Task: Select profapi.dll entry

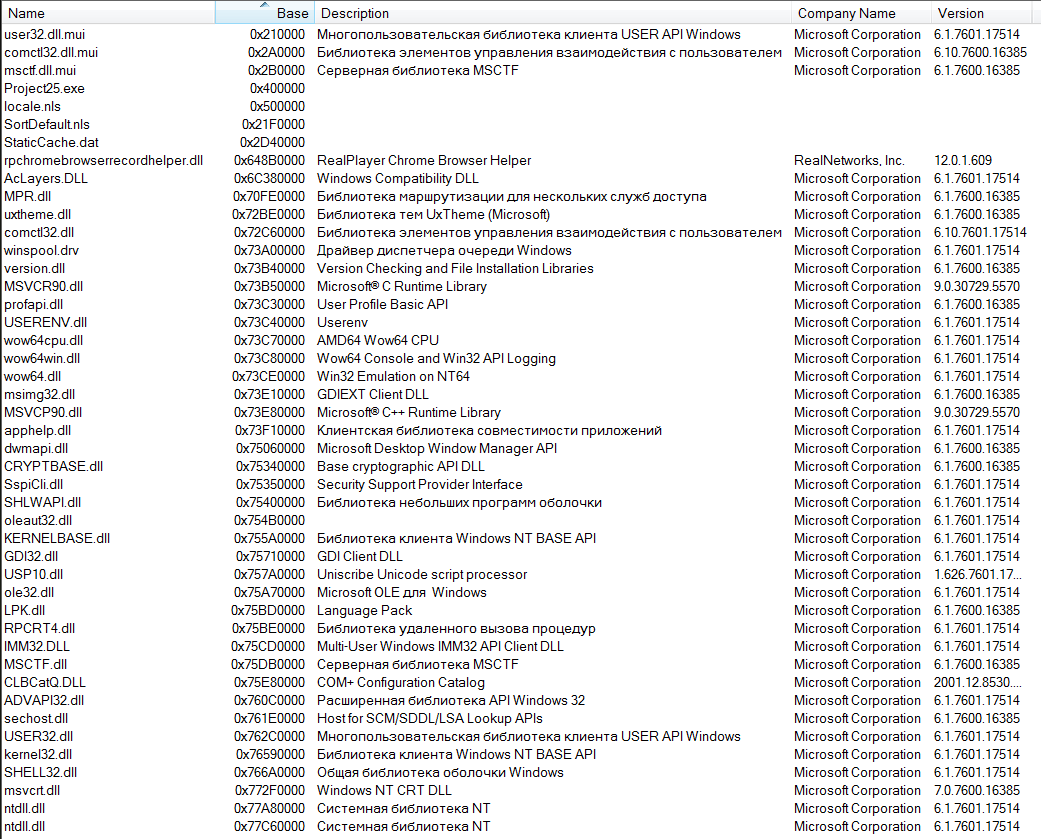Action: point(520,304)
